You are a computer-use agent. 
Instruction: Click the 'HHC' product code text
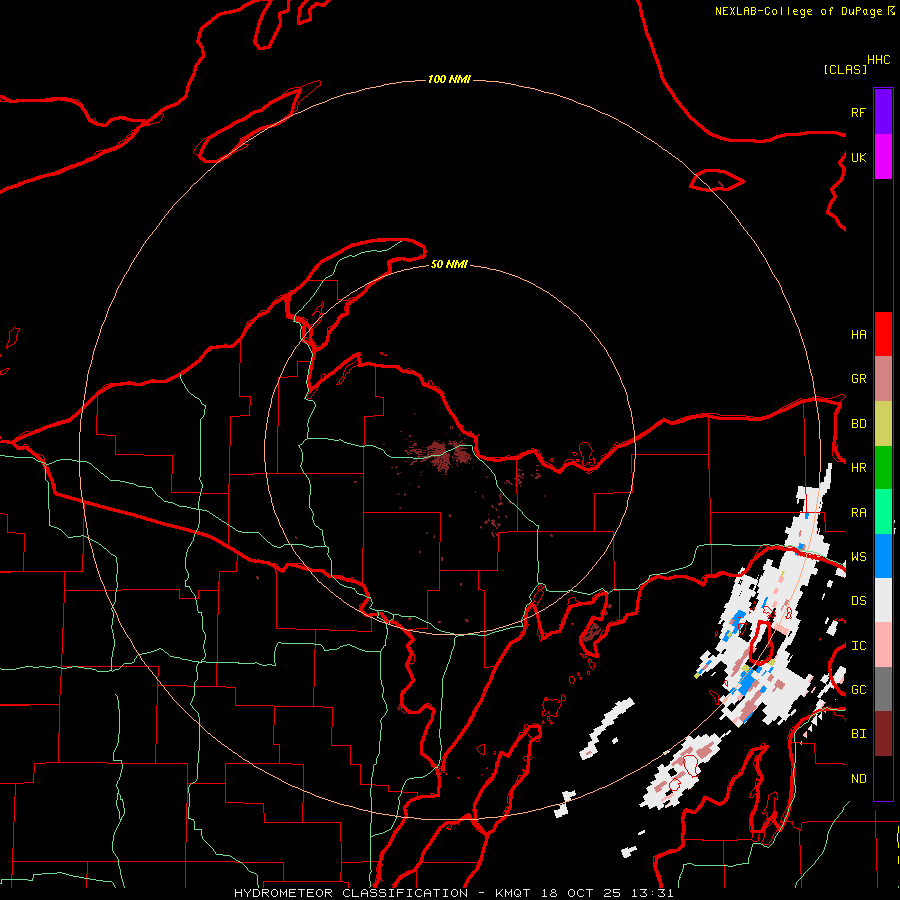click(x=878, y=60)
